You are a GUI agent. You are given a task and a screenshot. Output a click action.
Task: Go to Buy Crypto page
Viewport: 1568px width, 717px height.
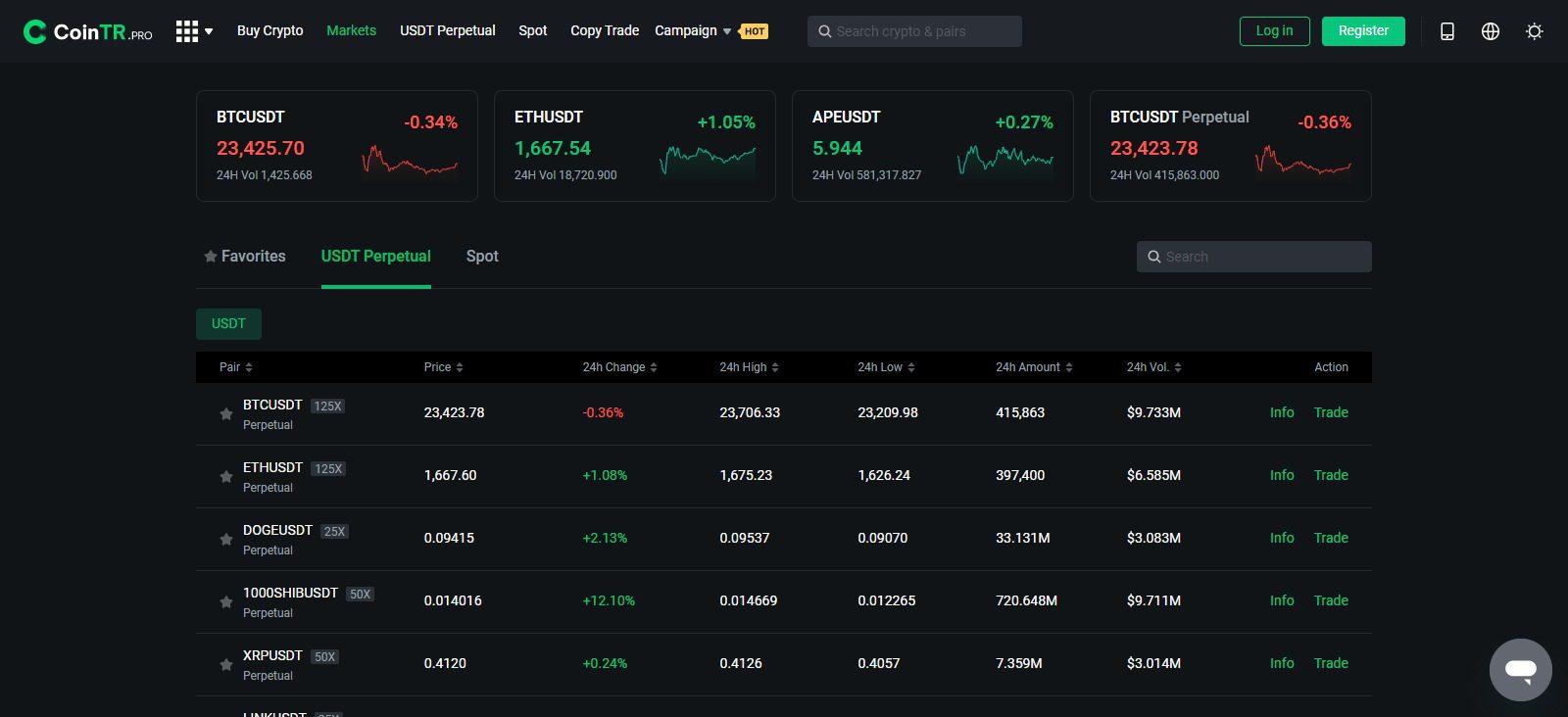270,30
